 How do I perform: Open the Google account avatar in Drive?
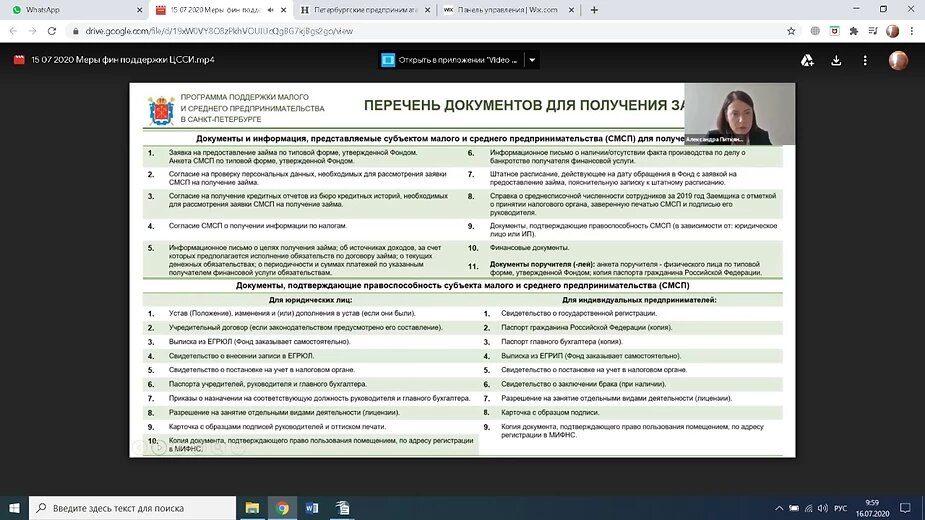(898, 60)
